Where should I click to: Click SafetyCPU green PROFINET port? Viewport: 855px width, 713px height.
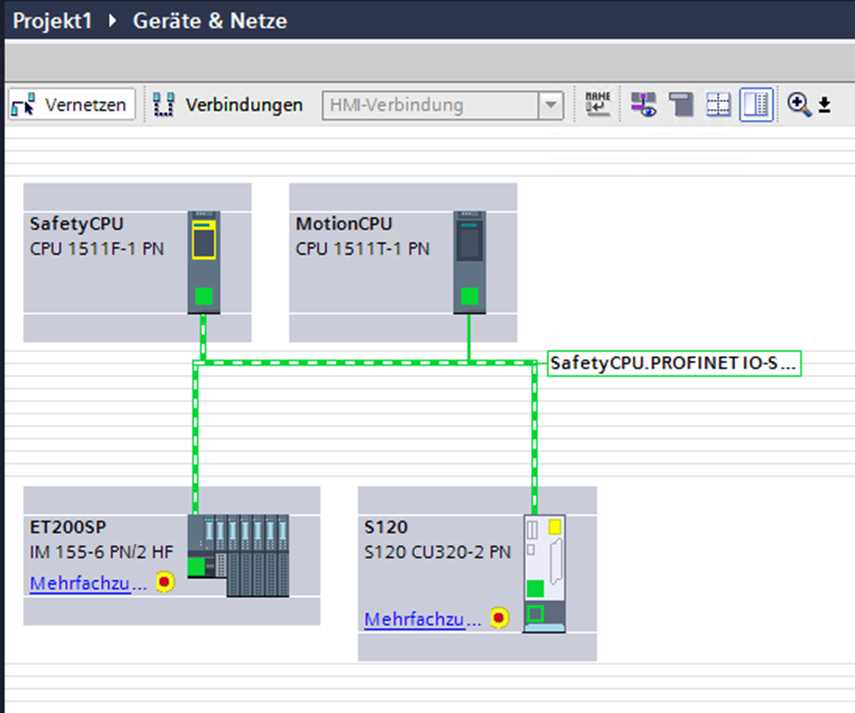204,296
